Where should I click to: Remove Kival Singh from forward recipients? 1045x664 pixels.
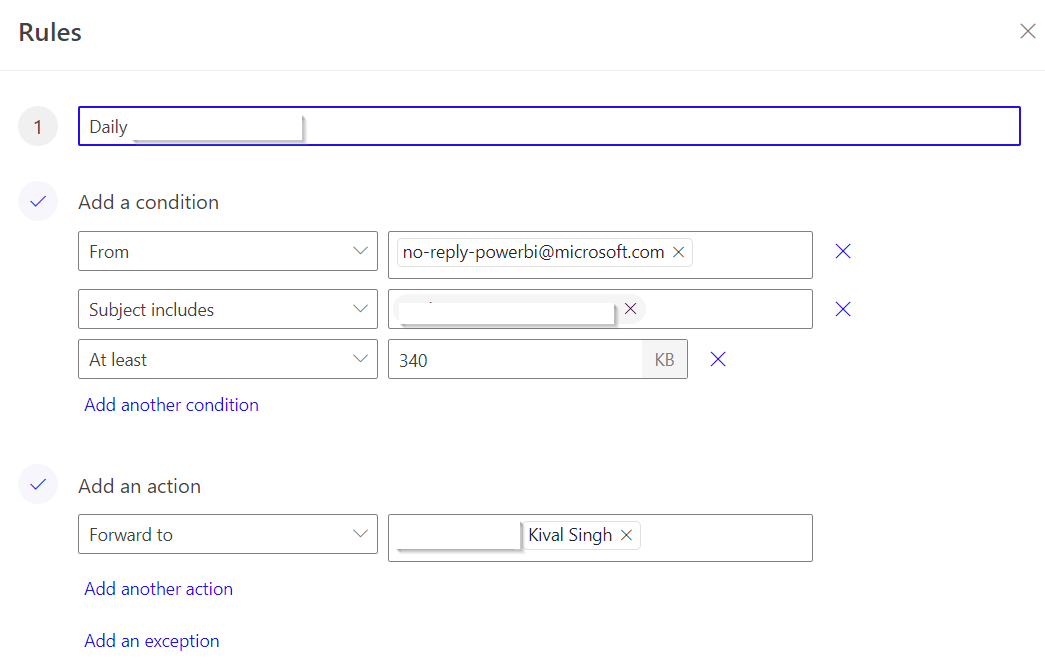pyautogui.click(x=626, y=535)
